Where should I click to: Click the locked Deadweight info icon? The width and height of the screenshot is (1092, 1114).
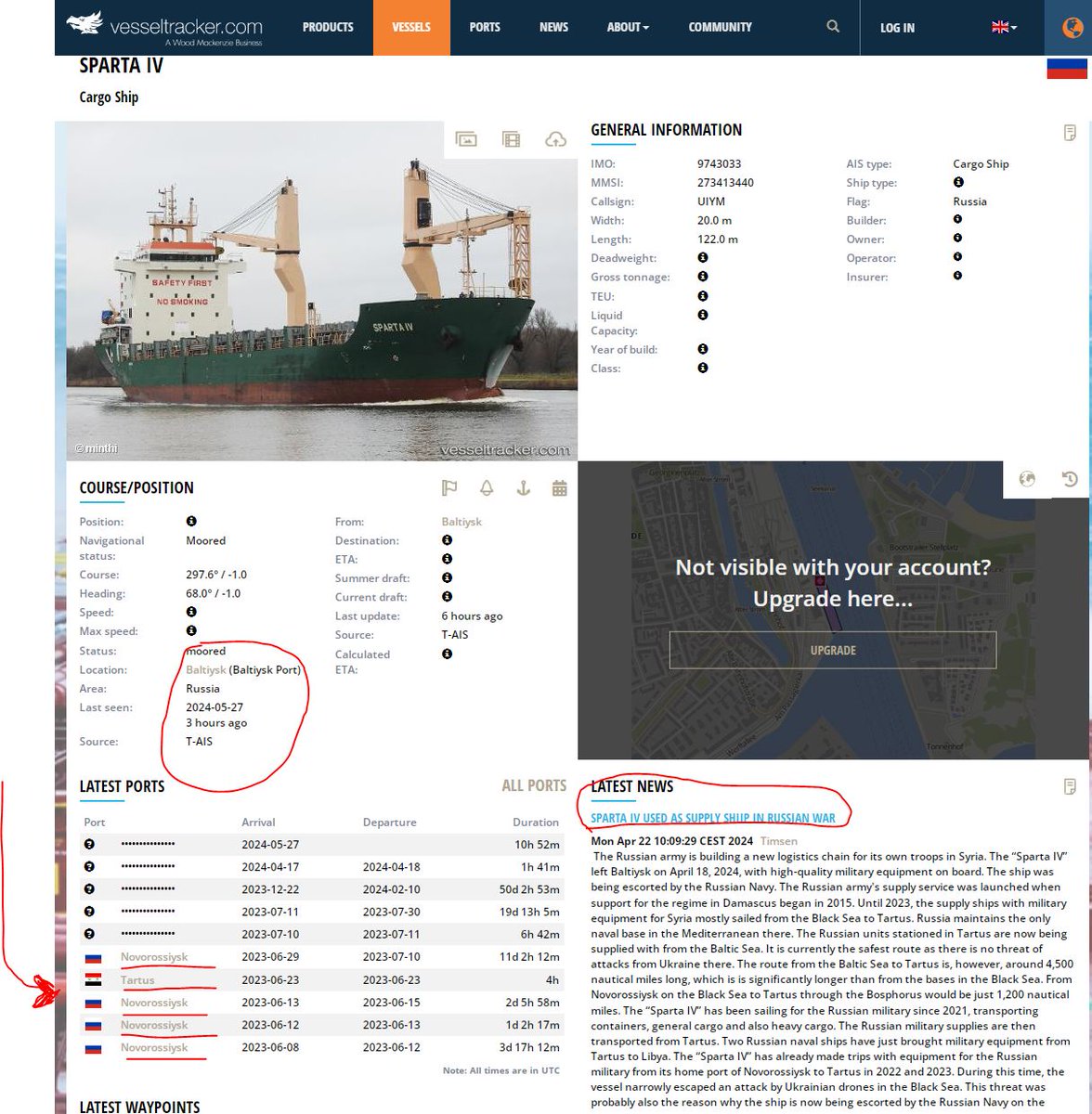703,257
